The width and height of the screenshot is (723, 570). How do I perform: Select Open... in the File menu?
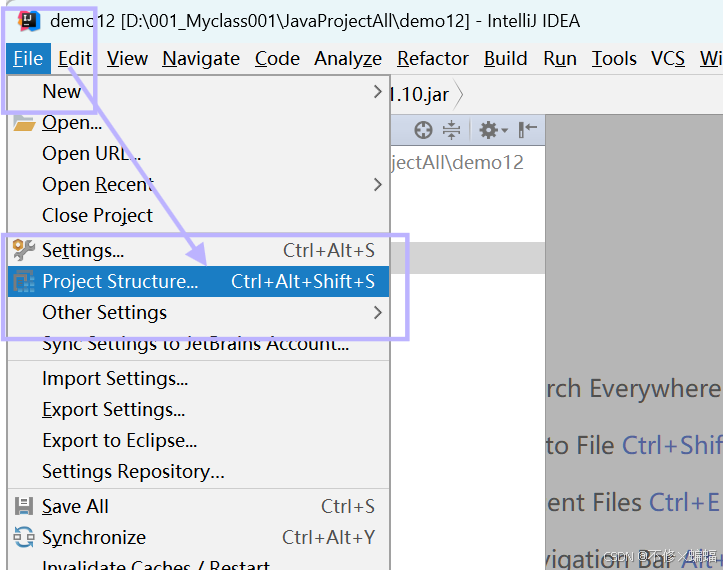(x=198, y=123)
